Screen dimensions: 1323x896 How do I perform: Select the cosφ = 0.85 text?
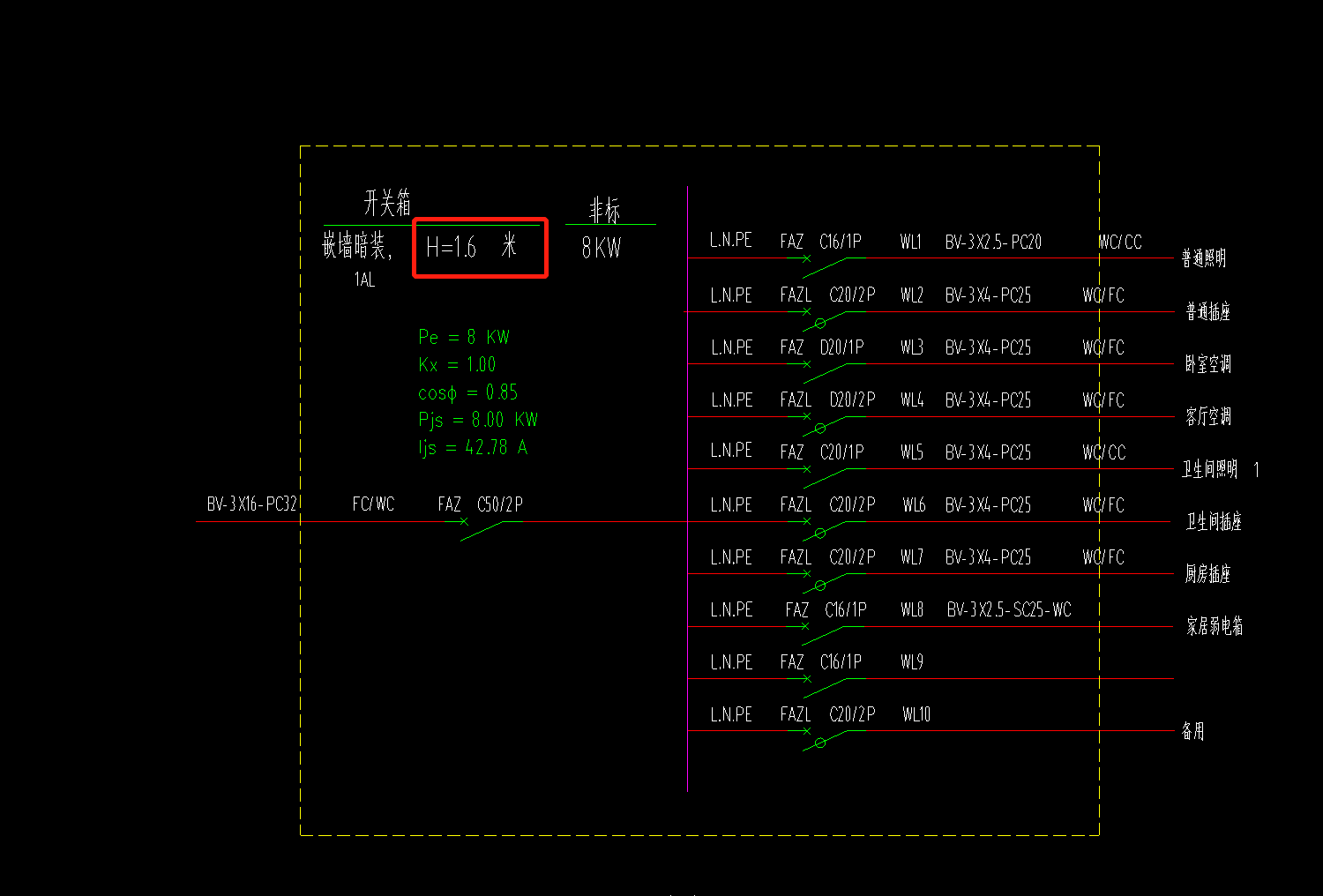point(468,392)
